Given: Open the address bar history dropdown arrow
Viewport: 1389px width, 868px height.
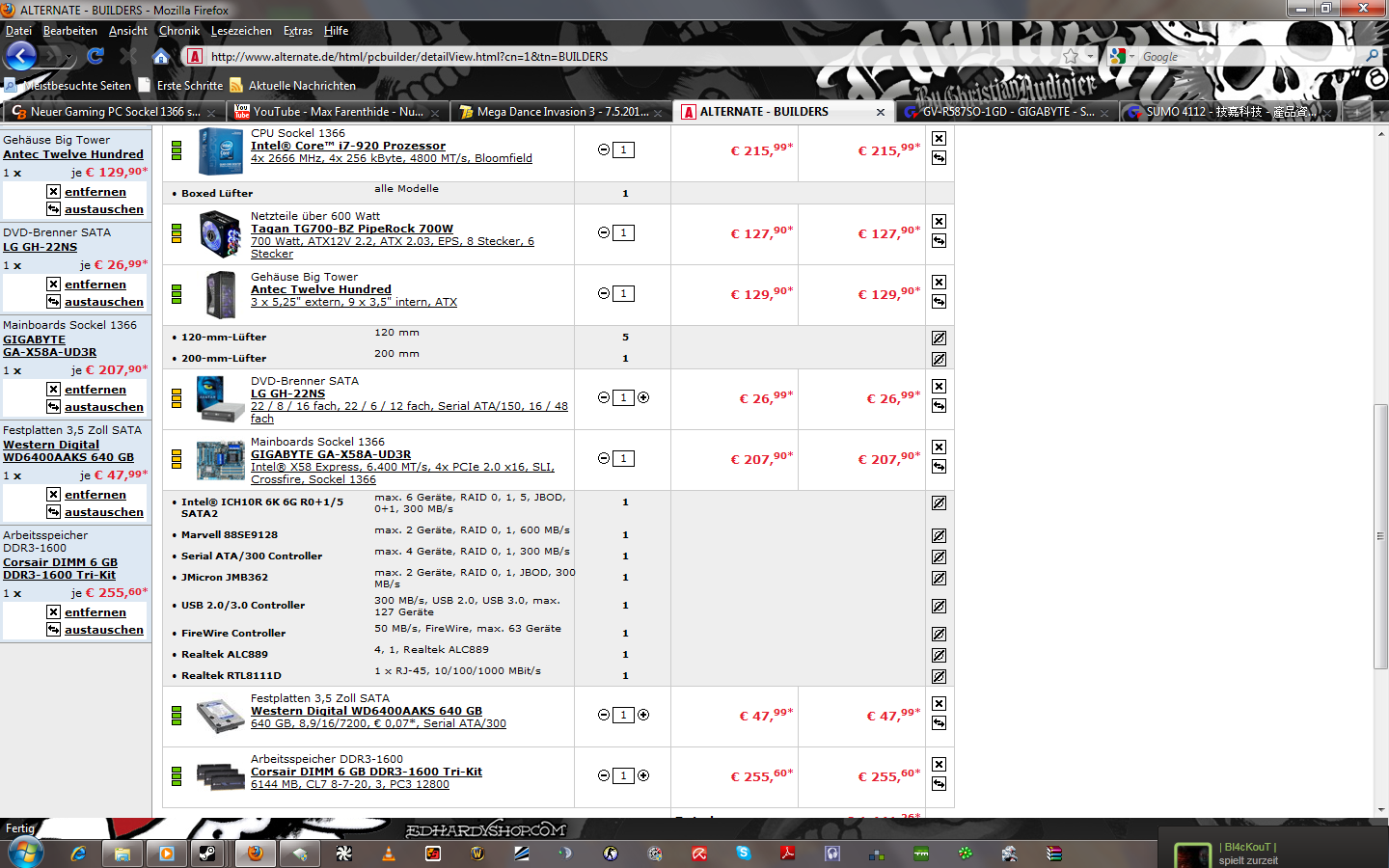Looking at the screenshot, I should 1090,56.
